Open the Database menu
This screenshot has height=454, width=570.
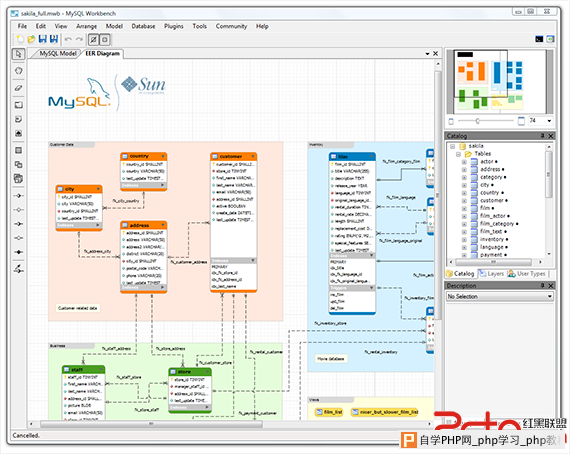[x=143, y=26]
